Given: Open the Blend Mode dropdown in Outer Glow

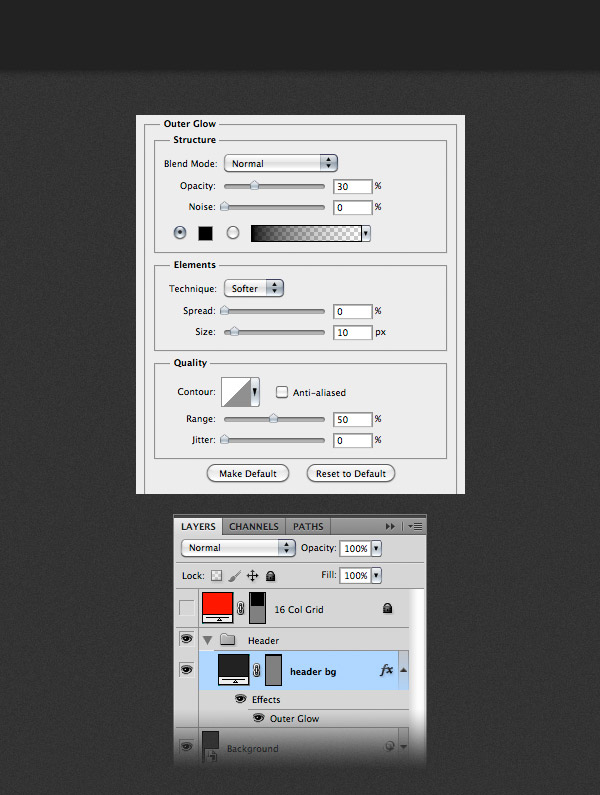Looking at the screenshot, I should coord(280,163).
